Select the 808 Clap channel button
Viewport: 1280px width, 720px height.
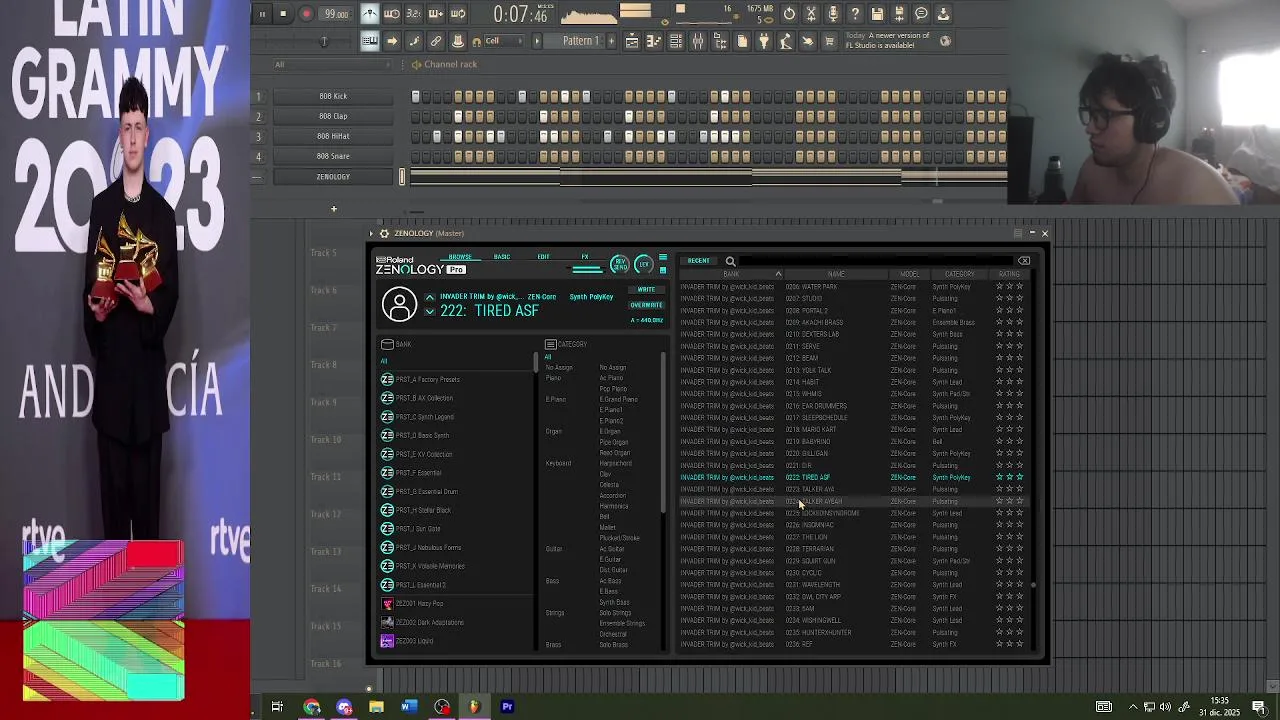coord(333,116)
